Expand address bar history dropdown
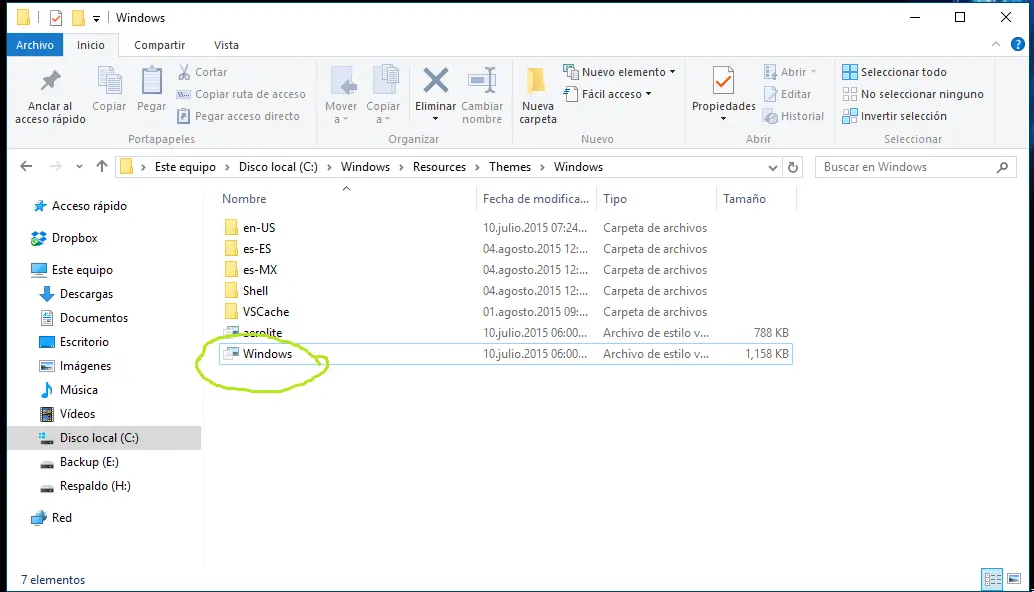The height and width of the screenshot is (592, 1034). click(x=773, y=167)
